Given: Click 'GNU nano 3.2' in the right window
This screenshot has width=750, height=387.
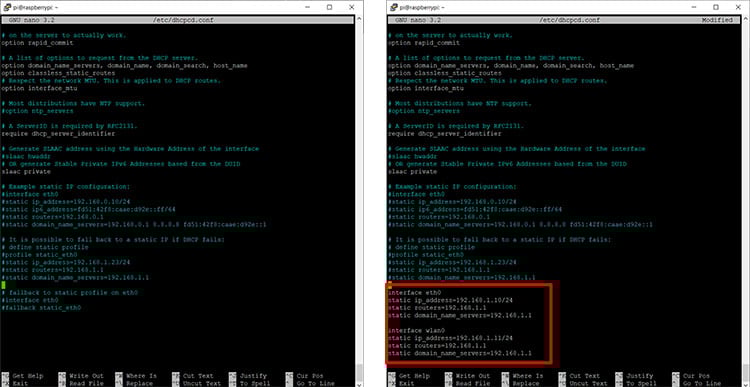Looking at the screenshot, I should (418, 20).
